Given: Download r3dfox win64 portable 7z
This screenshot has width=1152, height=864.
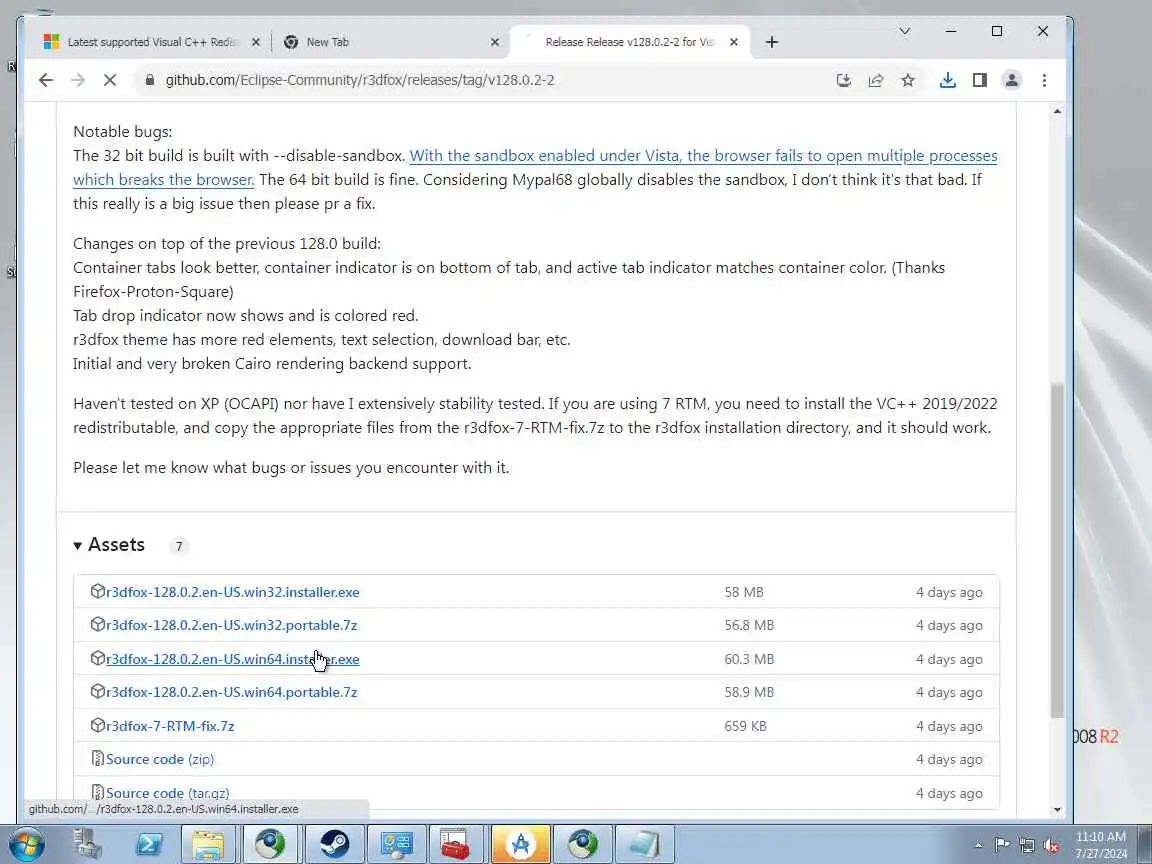Looking at the screenshot, I should click(231, 692).
